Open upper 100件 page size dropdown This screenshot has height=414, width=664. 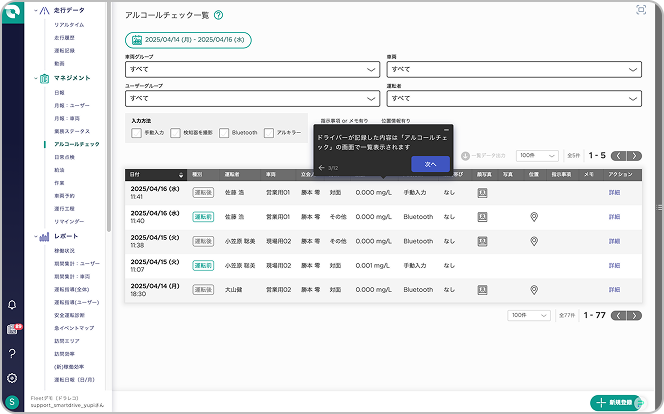(537, 156)
